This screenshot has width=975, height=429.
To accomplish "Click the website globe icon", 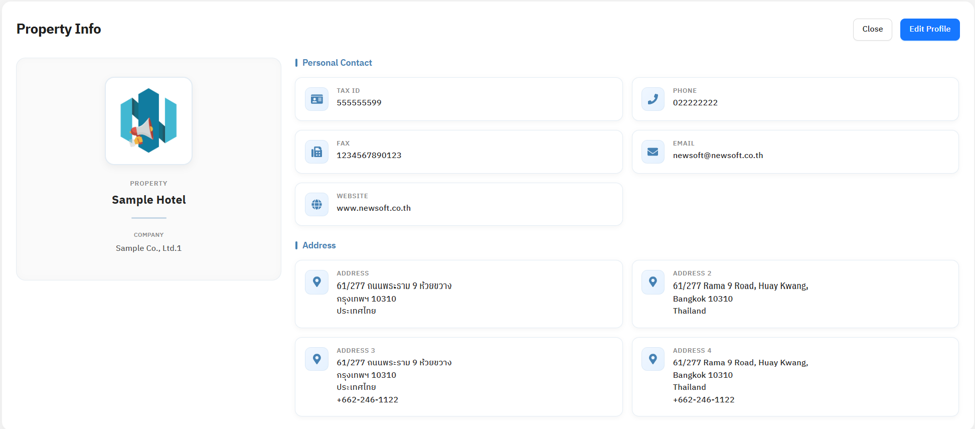I will pyautogui.click(x=317, y=204).
